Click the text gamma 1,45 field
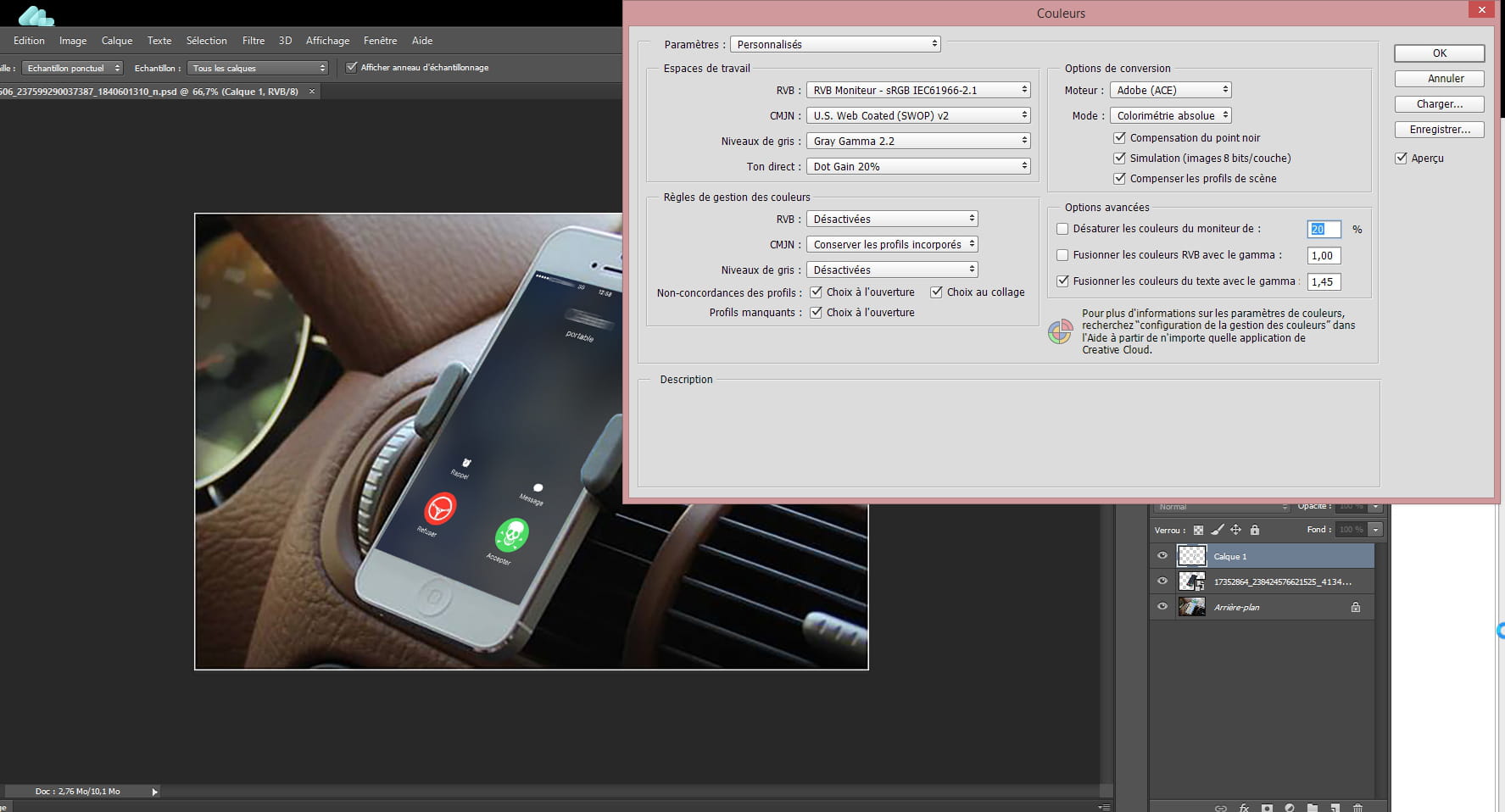Viewport: 1505px width, 812px height. [x=1324, y=281]
